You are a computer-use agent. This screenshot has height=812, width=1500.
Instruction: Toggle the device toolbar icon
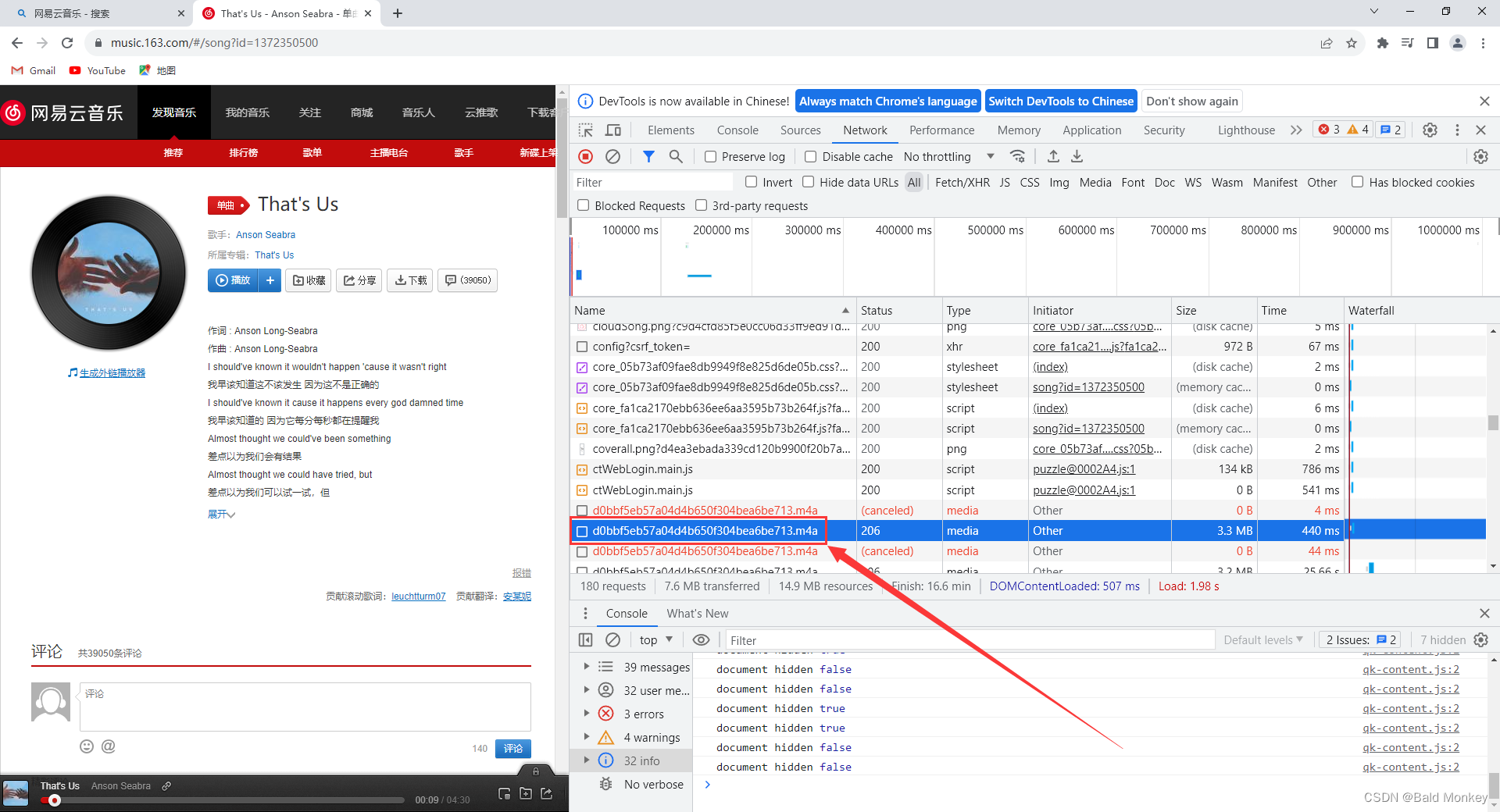[x=613, y=130]
